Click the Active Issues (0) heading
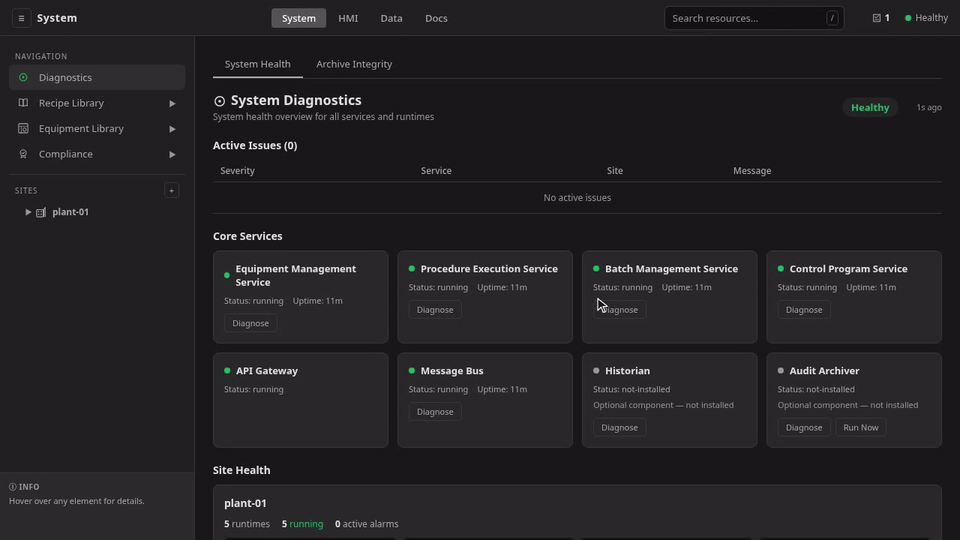960x540 pixels. [x=255, y=146]
